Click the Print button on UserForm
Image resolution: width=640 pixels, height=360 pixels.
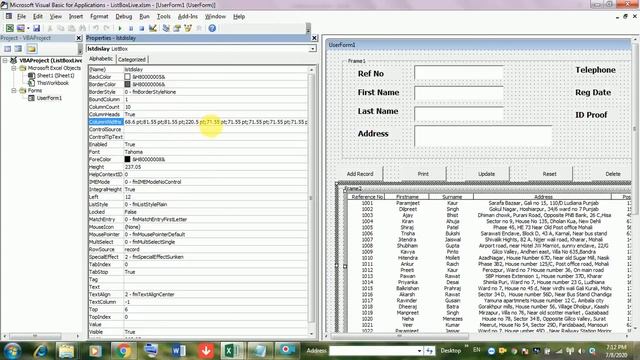coord(423,174)
